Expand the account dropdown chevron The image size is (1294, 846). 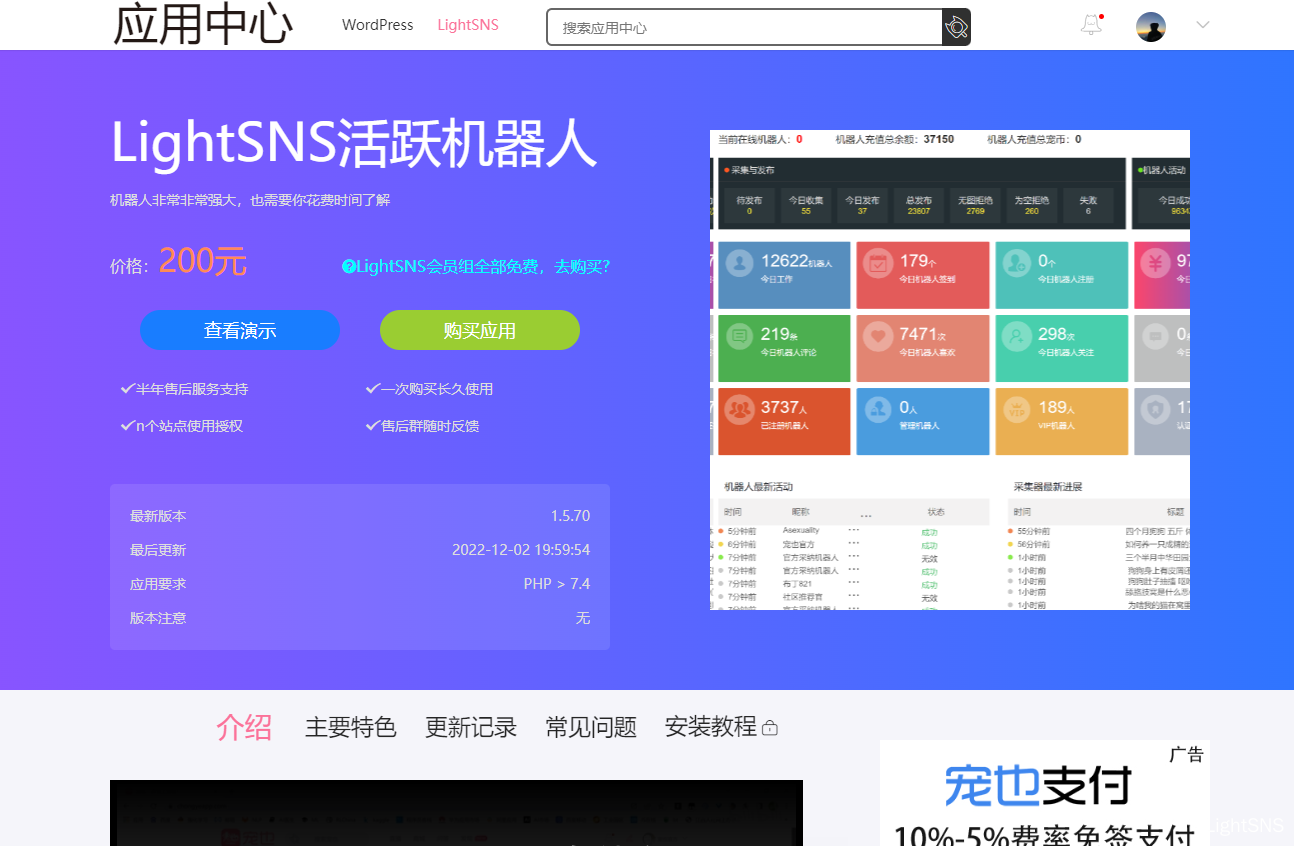click(x=1203, y=25)
